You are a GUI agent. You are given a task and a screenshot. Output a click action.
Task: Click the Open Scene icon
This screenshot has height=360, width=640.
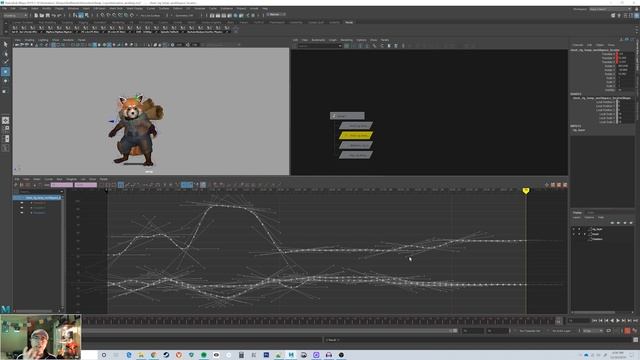[x=42, y=16]
